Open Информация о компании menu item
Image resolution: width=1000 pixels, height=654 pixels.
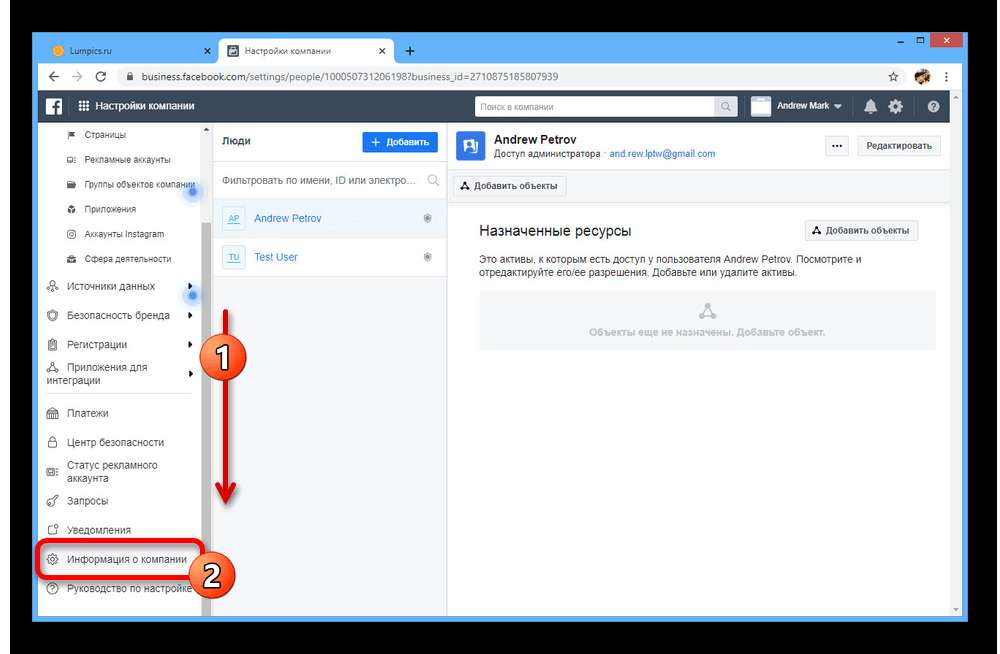click(126, 559)
